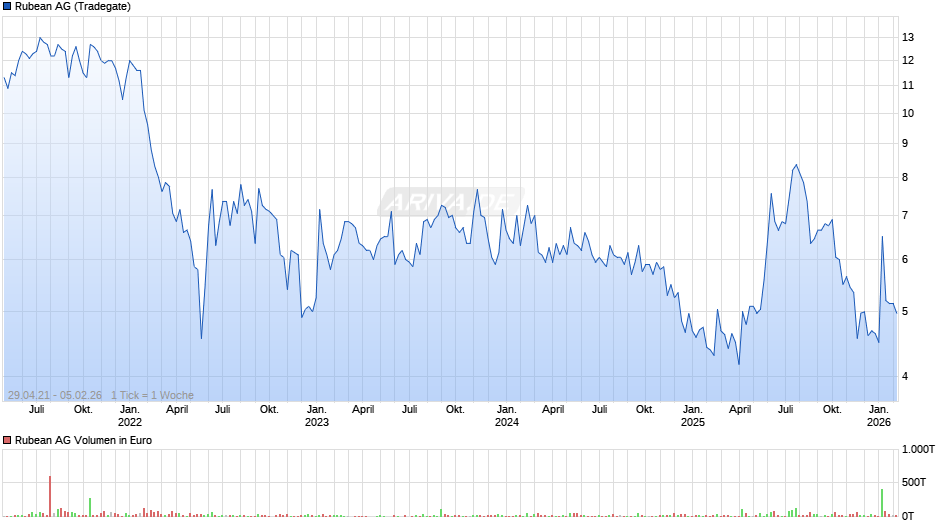Click the 'Jan. 2025' axis label

point(692,416)
